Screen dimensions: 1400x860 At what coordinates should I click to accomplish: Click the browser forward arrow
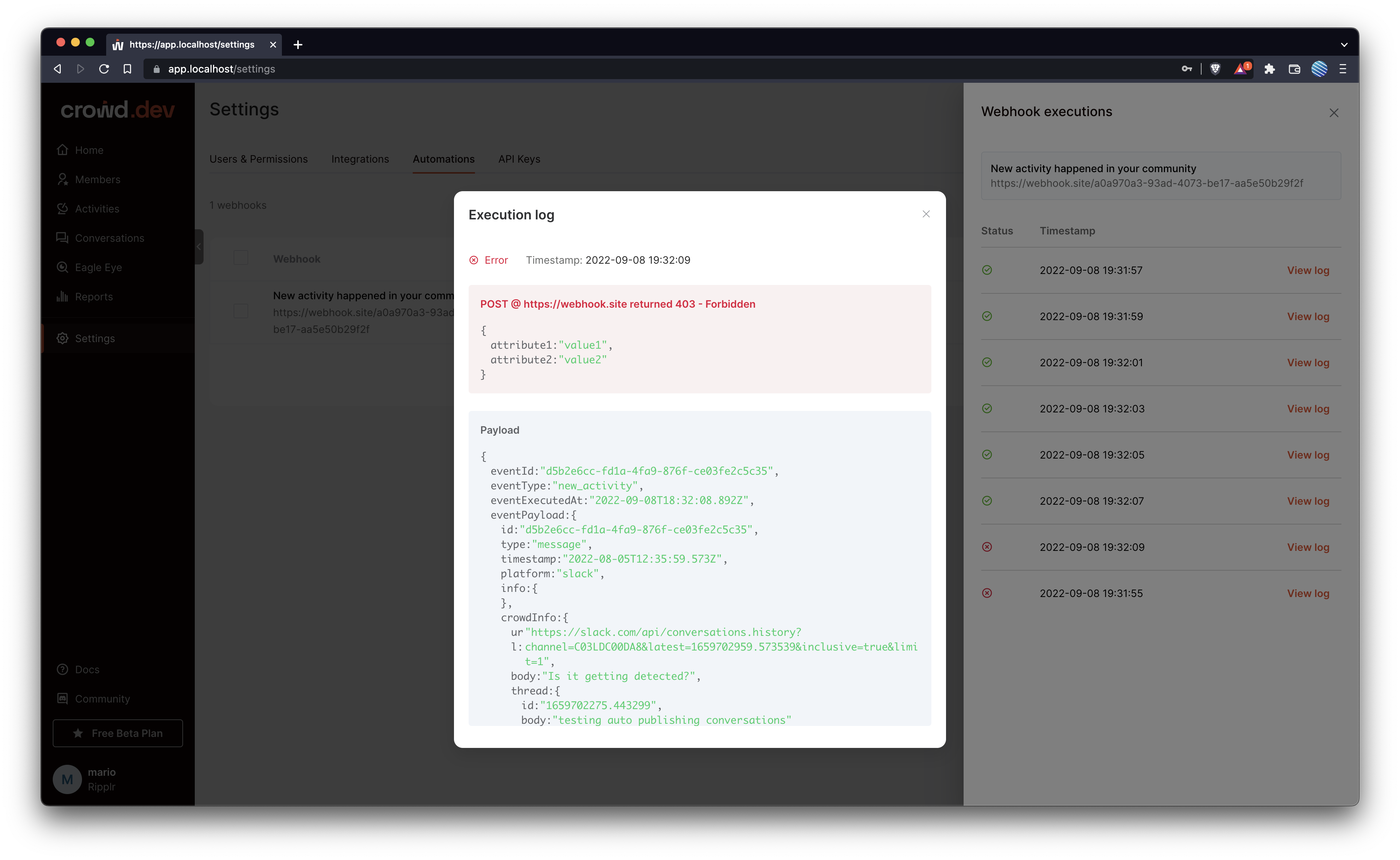(80, 69)
